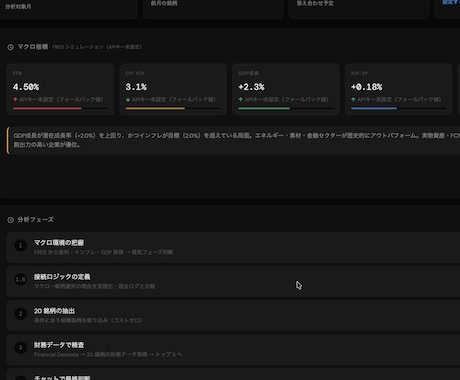The image size is (460, 380).
Task: Click the Financial Datasets description text
Action: tap(108, 354)
